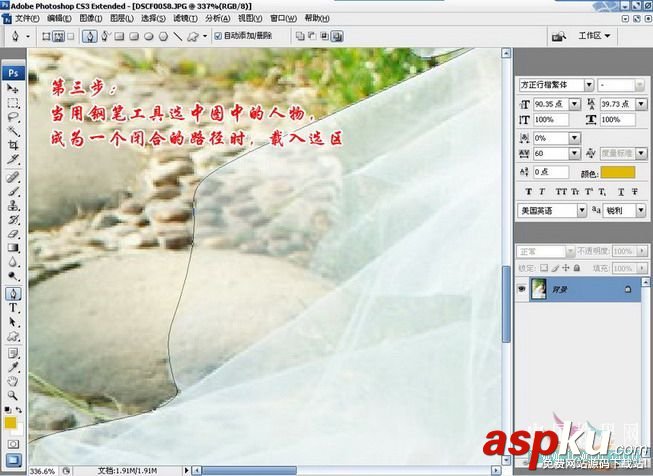Viewport: 653px width, 476px height.
Task: Select the Horizontal Type tool
Action: [13, 308]
